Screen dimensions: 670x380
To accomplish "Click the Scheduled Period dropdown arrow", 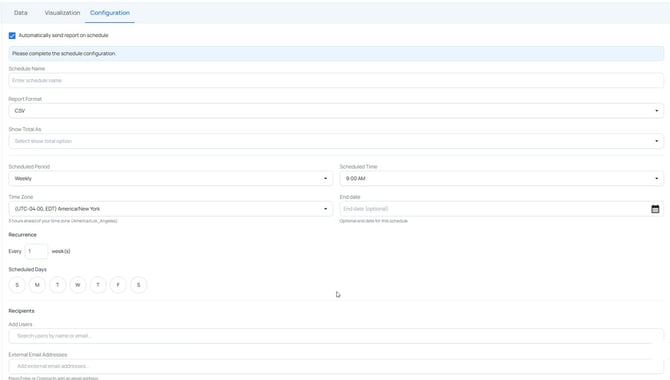I will coord(326,179).
